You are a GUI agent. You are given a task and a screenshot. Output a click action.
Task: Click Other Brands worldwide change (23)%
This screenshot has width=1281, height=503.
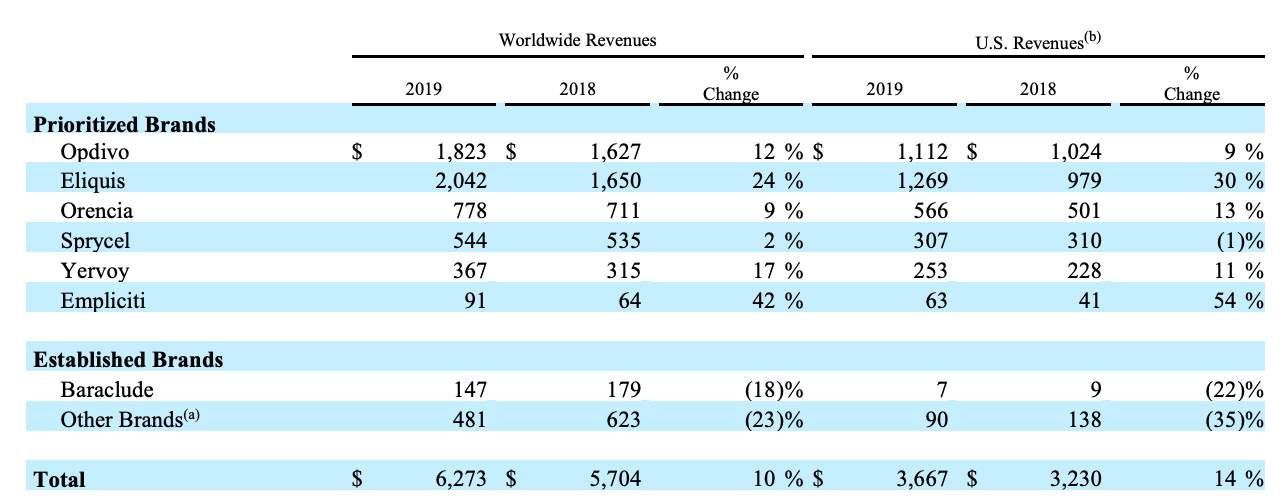(x=776, y=418)
